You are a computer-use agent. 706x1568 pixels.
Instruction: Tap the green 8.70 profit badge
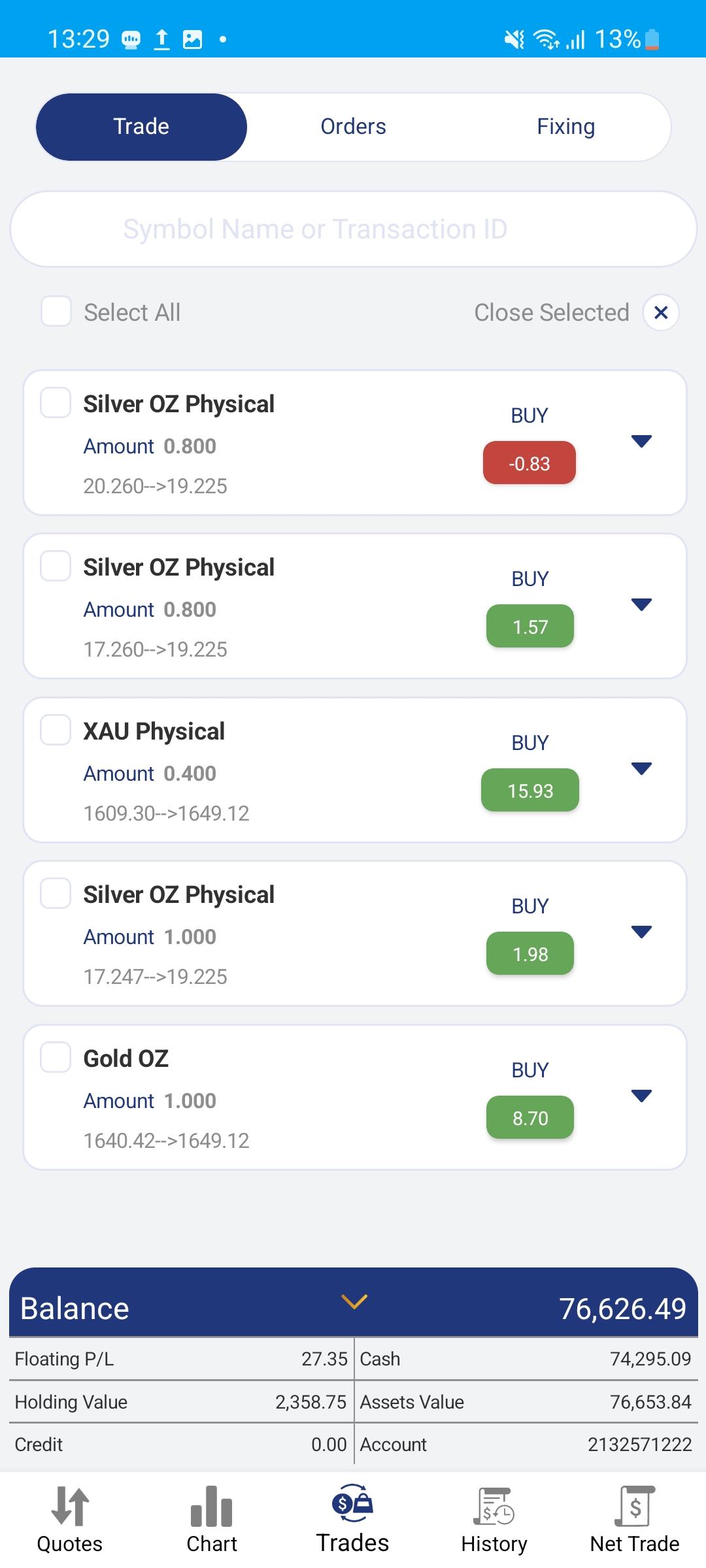[x=530, y=1118]
